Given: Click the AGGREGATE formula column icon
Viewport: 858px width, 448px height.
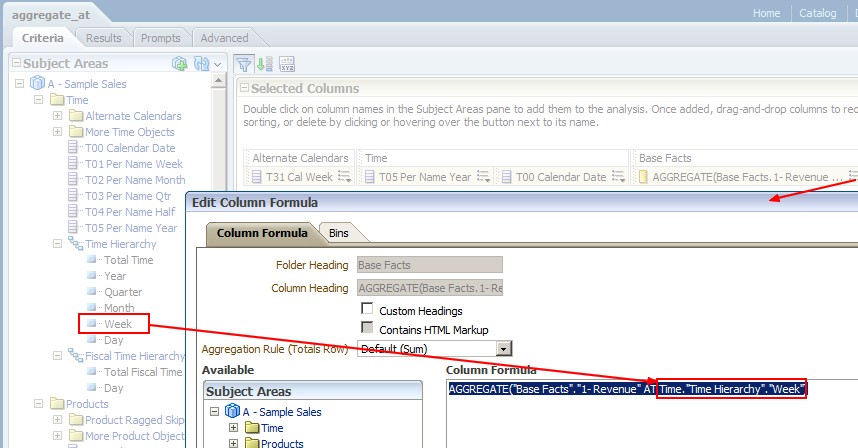Looking at the screenshot, I should 643,177.
